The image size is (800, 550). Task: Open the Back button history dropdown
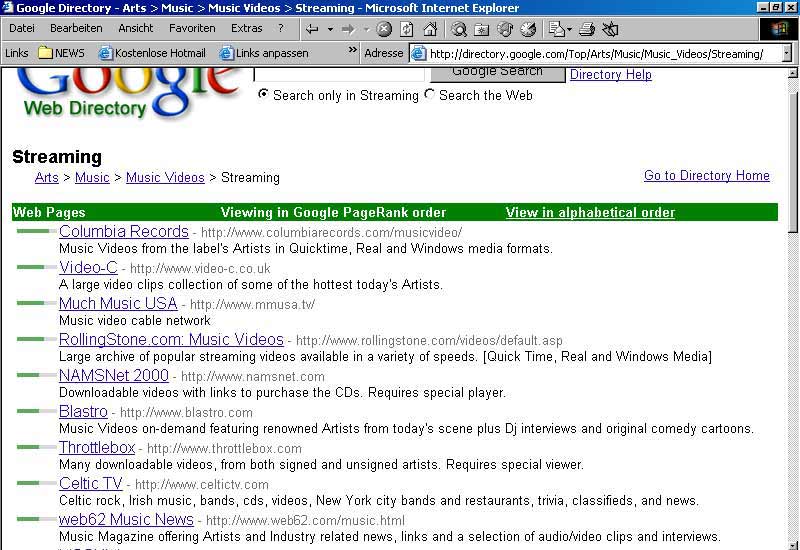coord(330,30)
